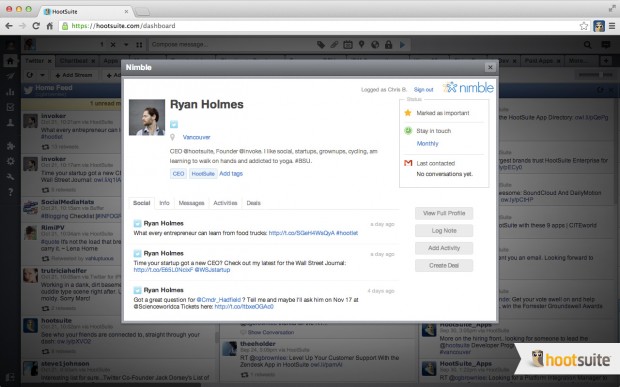Expand the profile dropdown arrow in top bar
This screenshot has width=620, height=387.
coord(126,45)
